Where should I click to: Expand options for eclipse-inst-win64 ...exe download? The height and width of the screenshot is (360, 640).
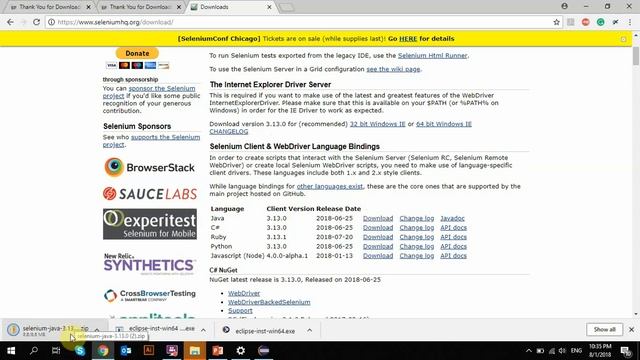click(203, 330)
